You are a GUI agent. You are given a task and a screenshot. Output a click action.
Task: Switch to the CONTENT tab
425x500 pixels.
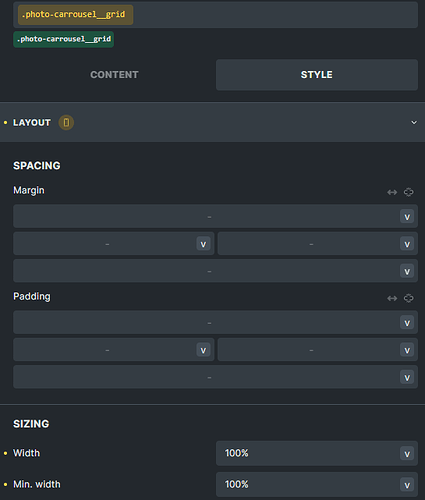click(x=114, y=75)
